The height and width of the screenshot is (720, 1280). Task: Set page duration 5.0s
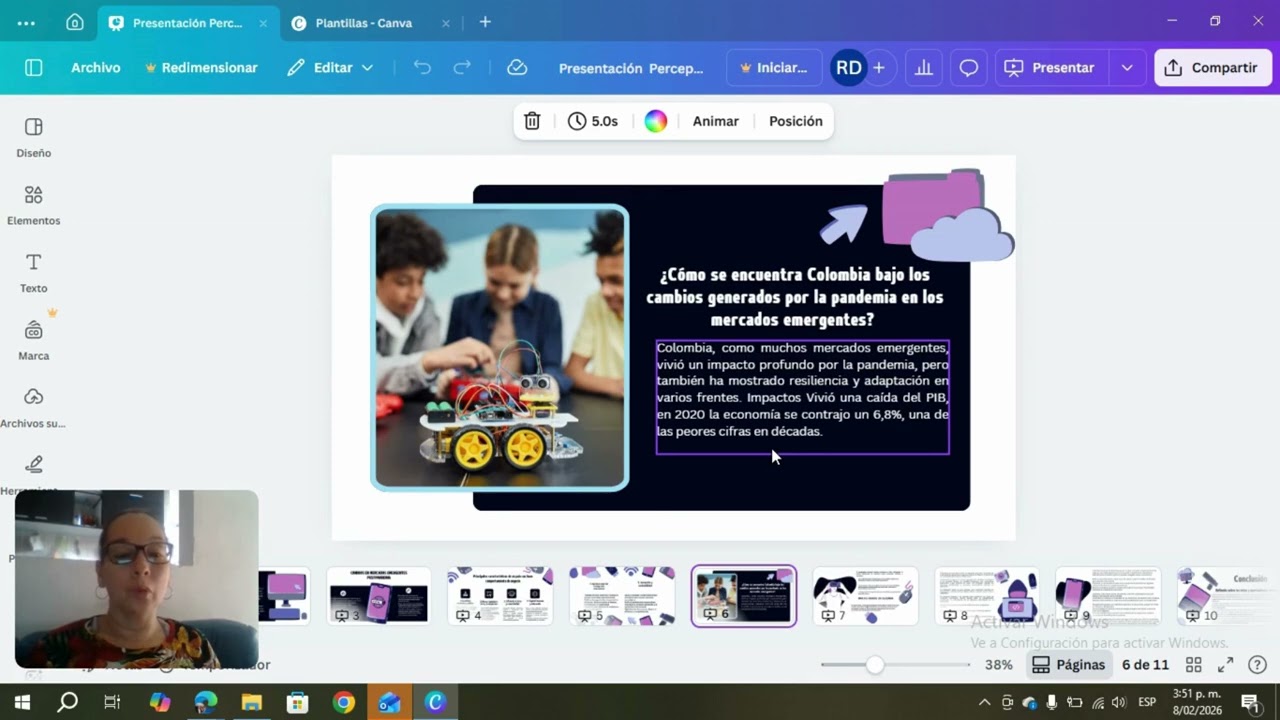point(593,121)
